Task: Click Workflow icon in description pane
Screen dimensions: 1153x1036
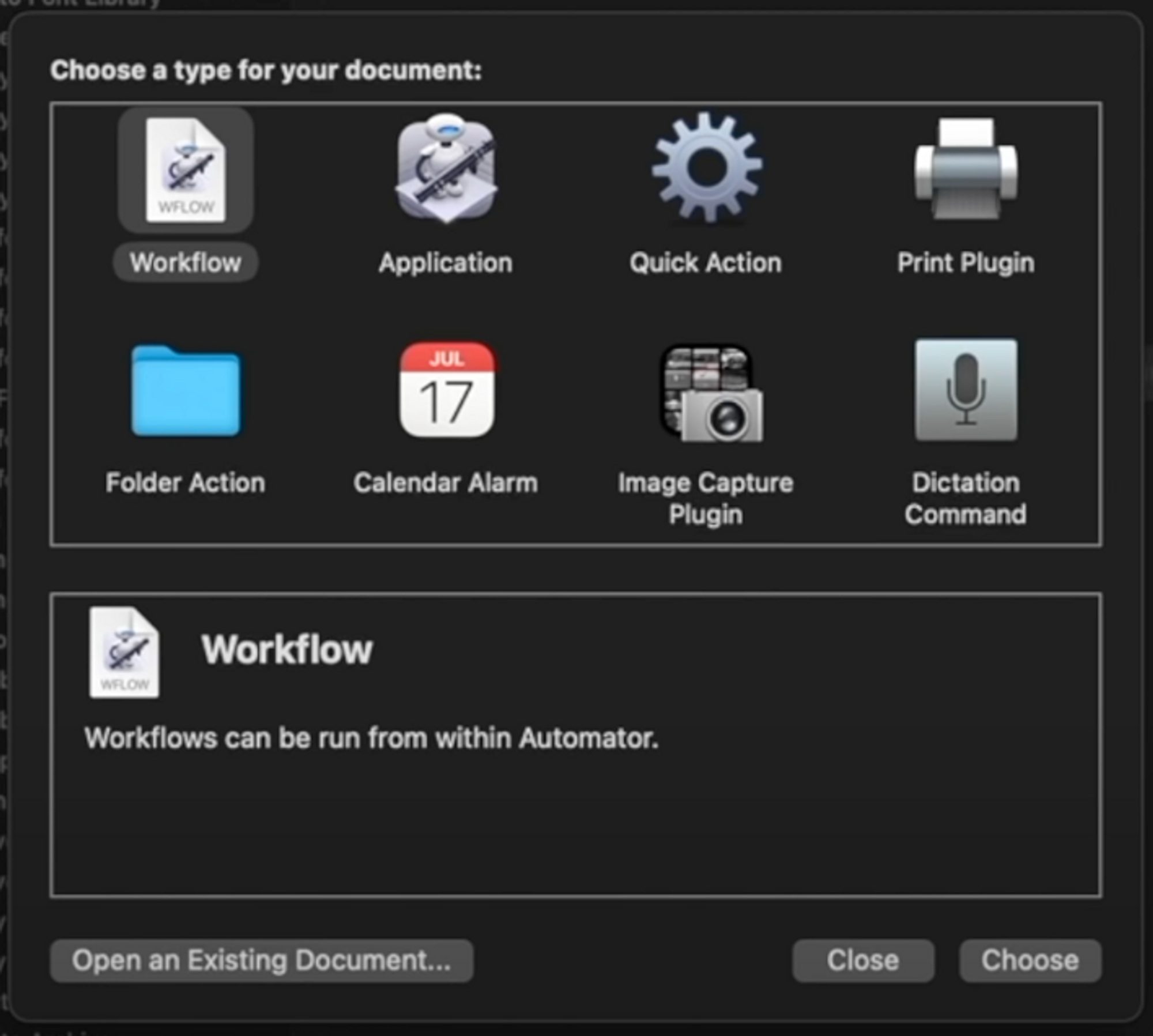Action: tap(124, 653)
